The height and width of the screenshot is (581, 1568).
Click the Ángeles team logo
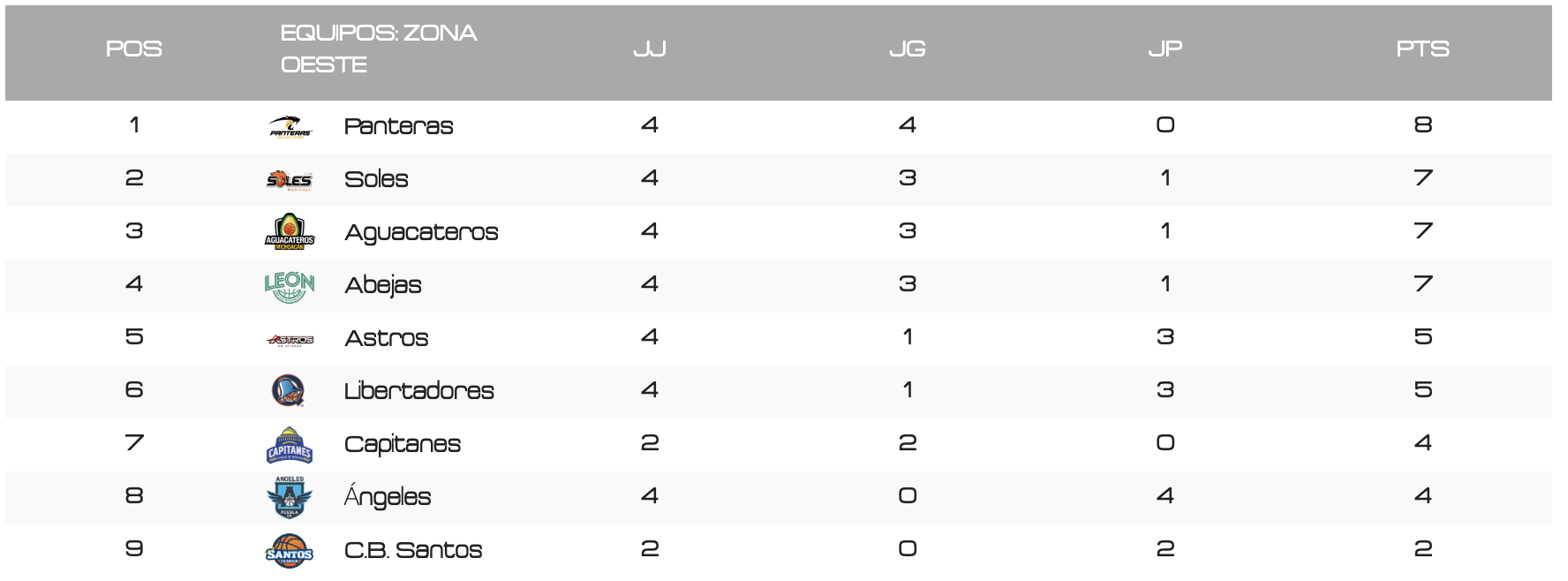pos(290,497)
